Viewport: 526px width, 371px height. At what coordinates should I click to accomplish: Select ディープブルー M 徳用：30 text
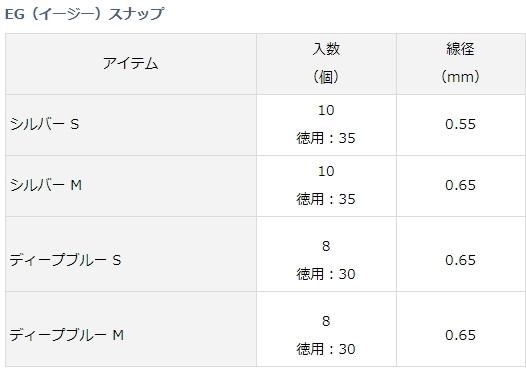pyautogui.click(x=326, y=349)
